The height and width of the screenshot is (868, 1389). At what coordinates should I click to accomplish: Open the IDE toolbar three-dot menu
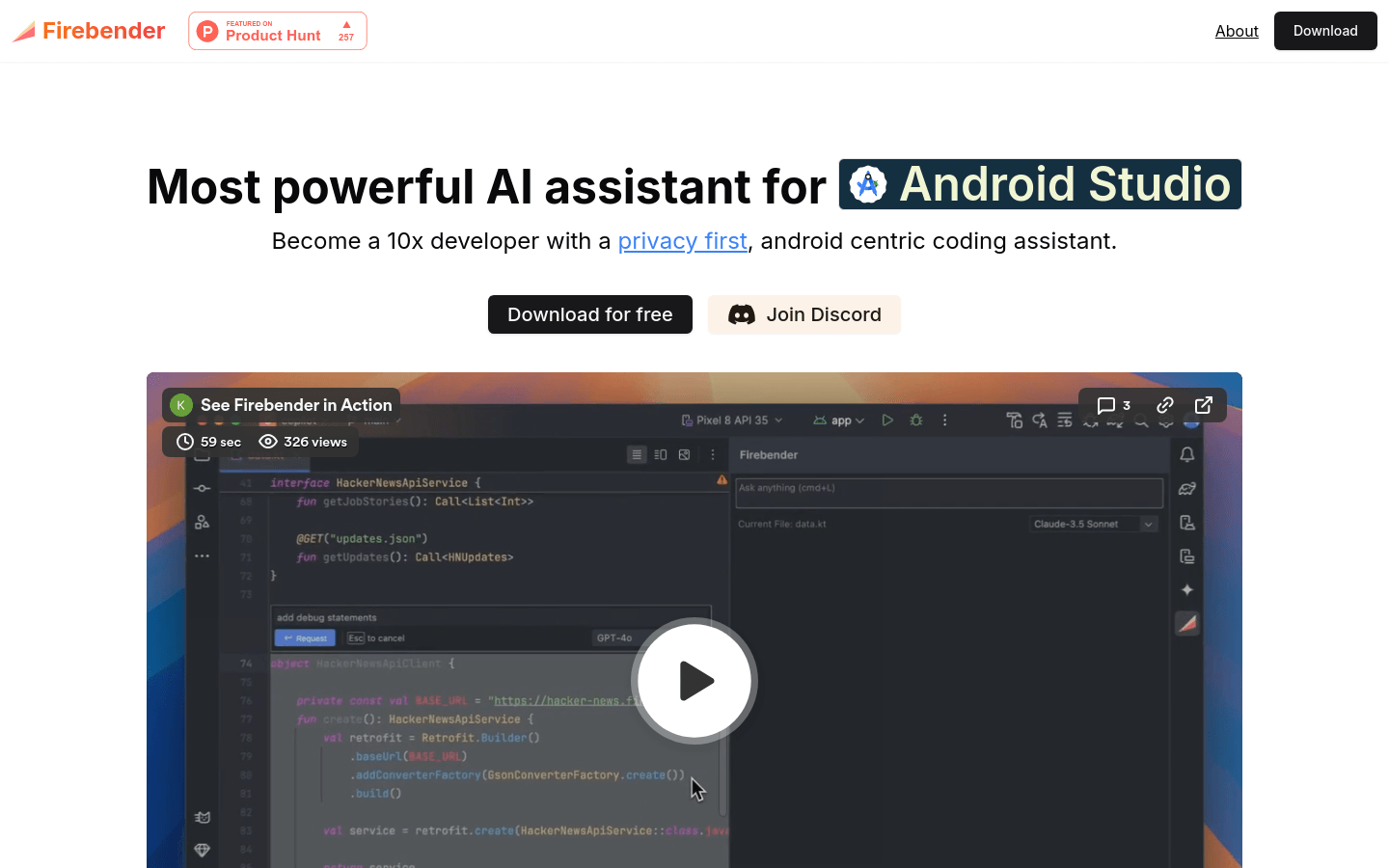click(945, 420)
